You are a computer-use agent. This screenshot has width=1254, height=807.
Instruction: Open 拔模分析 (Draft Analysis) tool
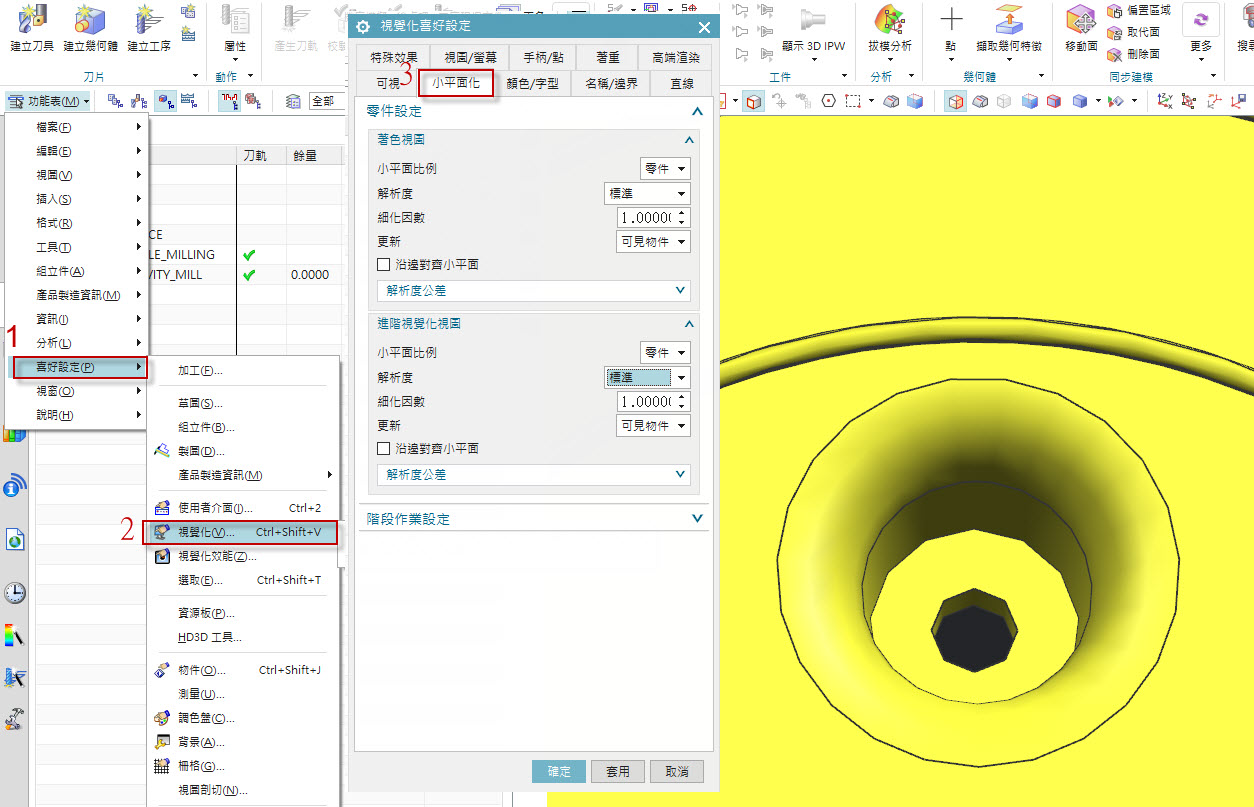pyautogui.click(x=889, y=20)
